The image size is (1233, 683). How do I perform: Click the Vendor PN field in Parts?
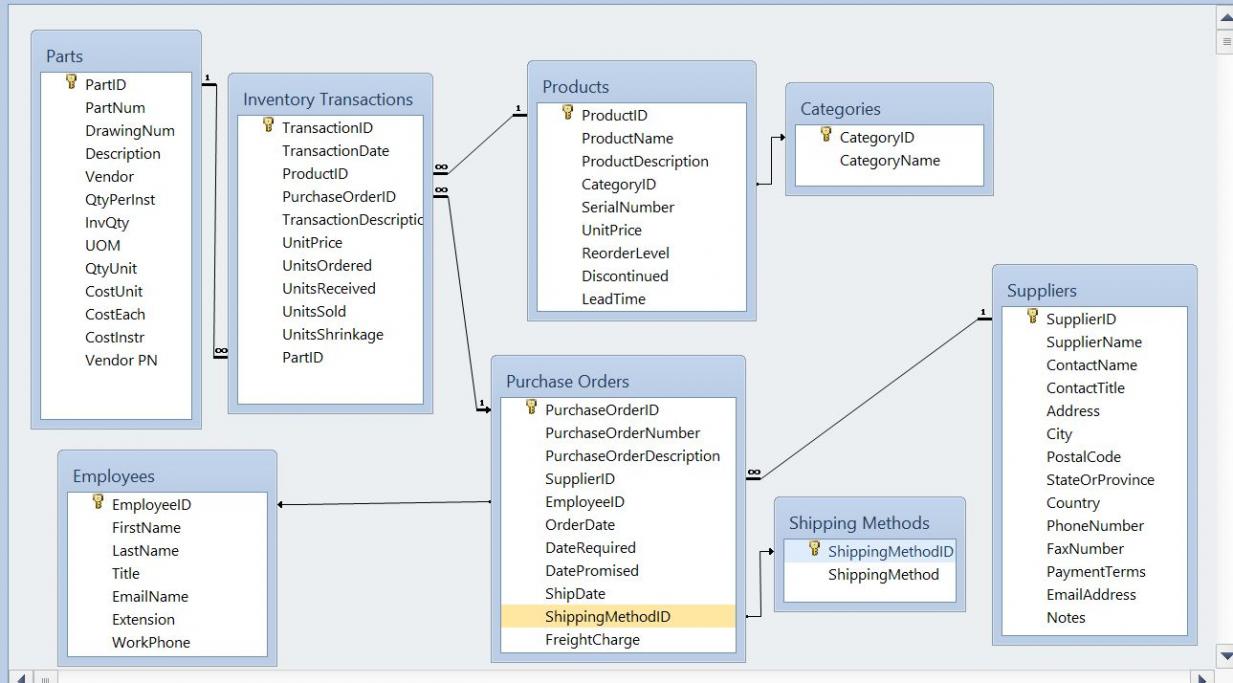coord(121,360)
